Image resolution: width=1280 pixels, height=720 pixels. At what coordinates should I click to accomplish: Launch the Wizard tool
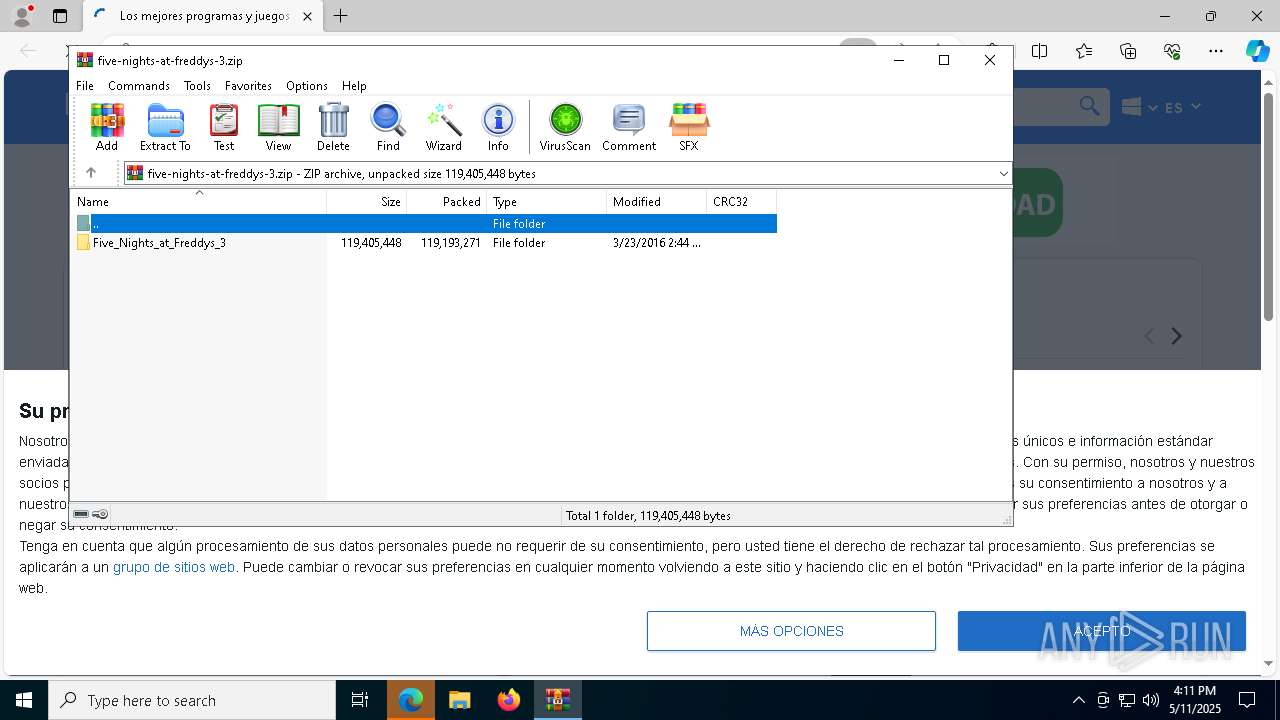click(443, 127)
